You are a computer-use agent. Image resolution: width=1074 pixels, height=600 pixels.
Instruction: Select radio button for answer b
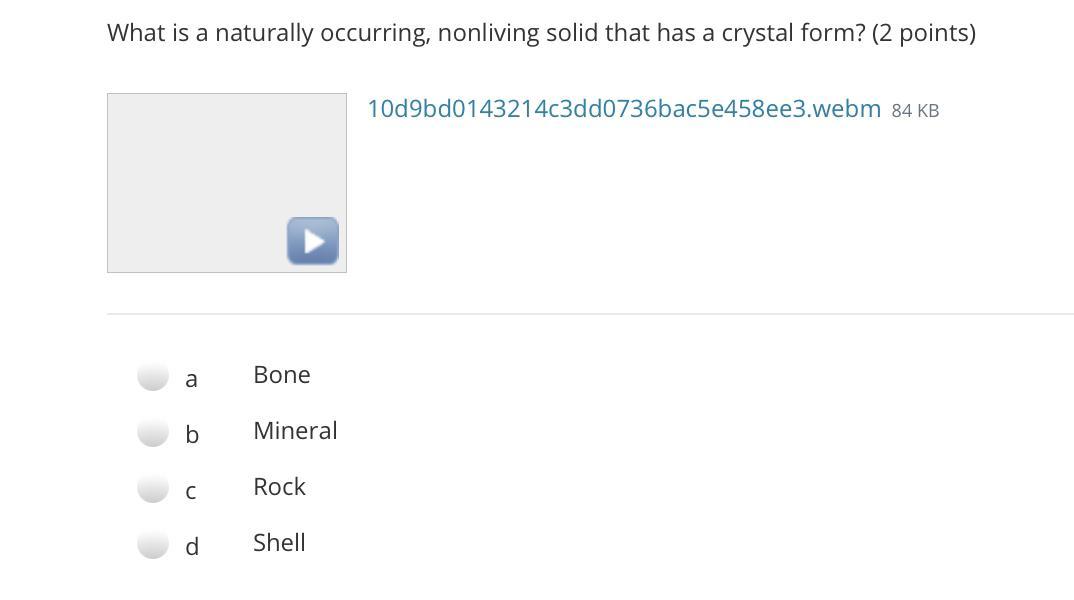coord(153,432)
